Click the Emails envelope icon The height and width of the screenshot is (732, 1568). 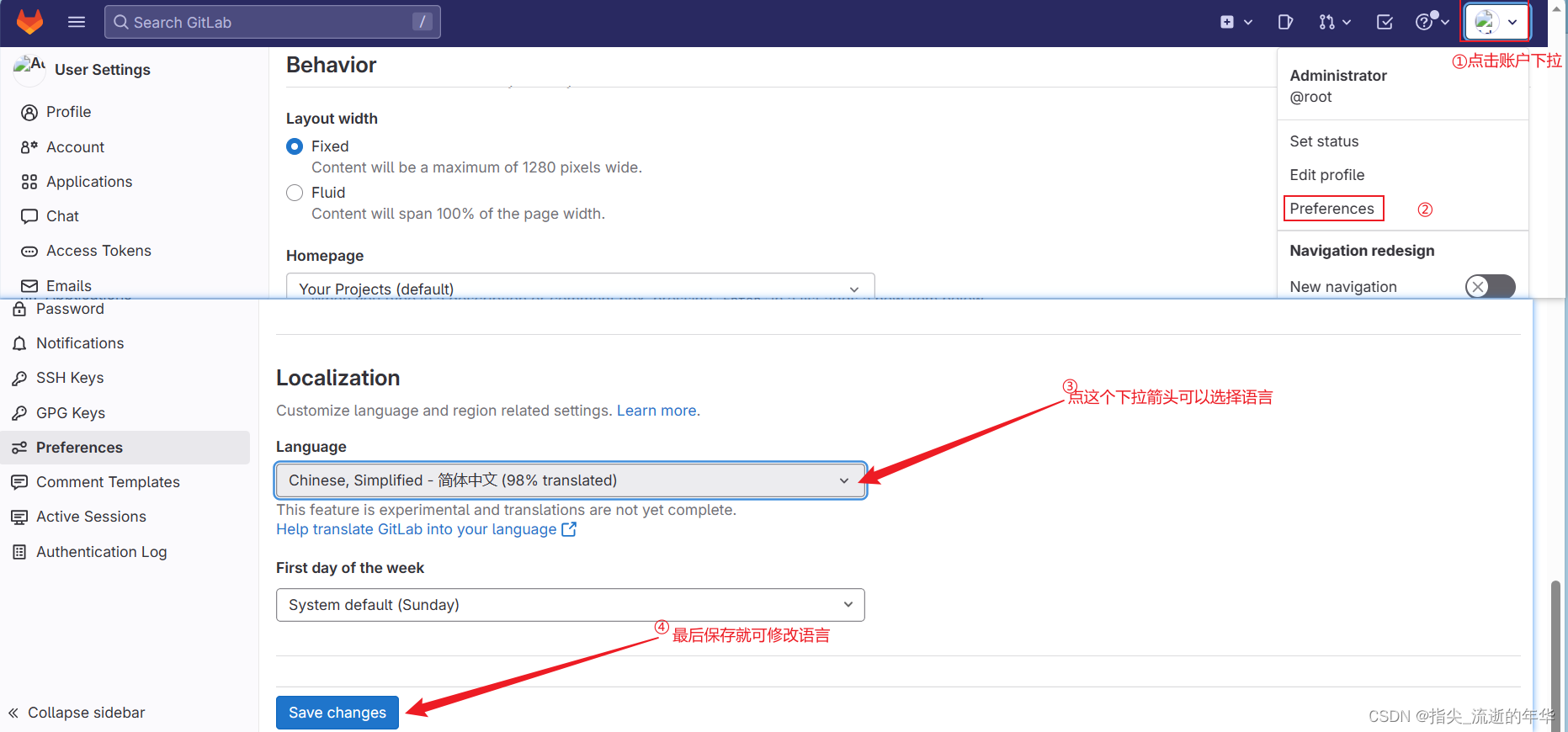click(x=29, y=286)
